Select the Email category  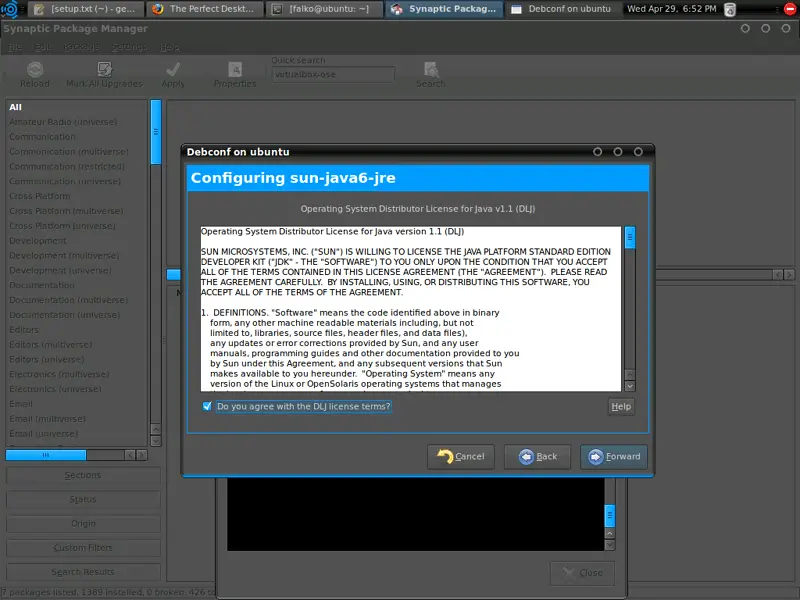[21, 404]
